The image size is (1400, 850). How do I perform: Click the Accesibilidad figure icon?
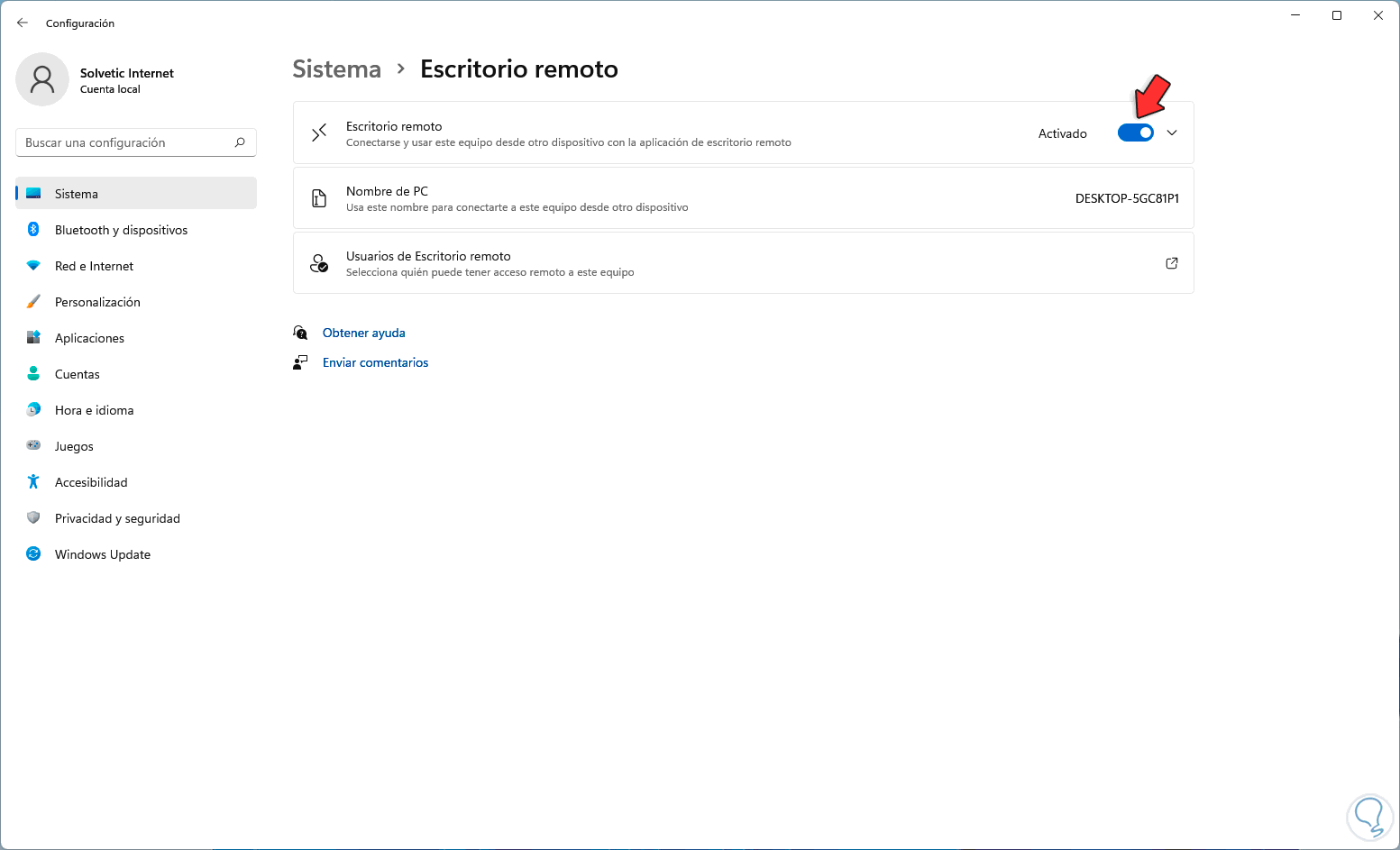tap(33, 482)
